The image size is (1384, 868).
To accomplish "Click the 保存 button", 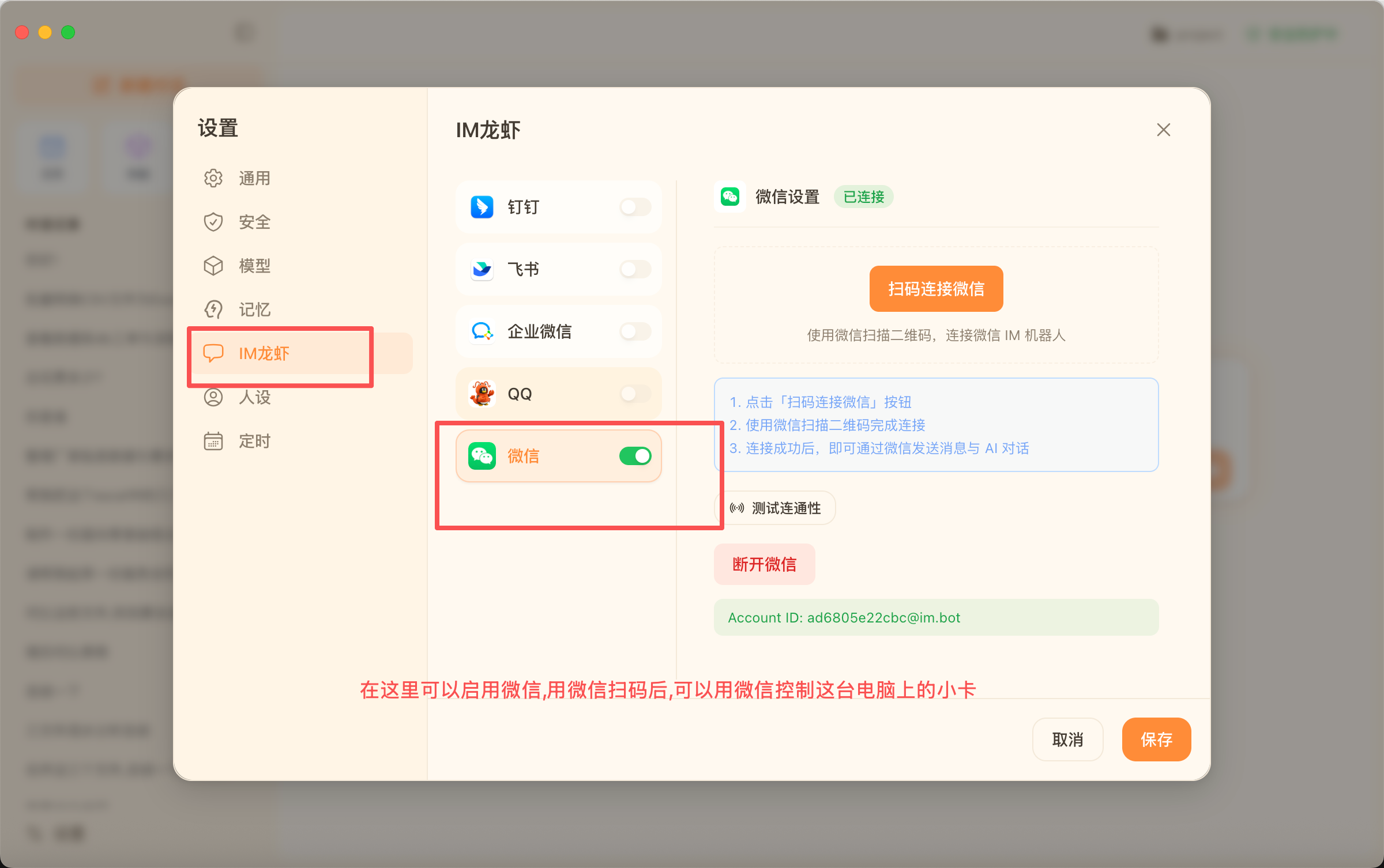I will 1156,739.
